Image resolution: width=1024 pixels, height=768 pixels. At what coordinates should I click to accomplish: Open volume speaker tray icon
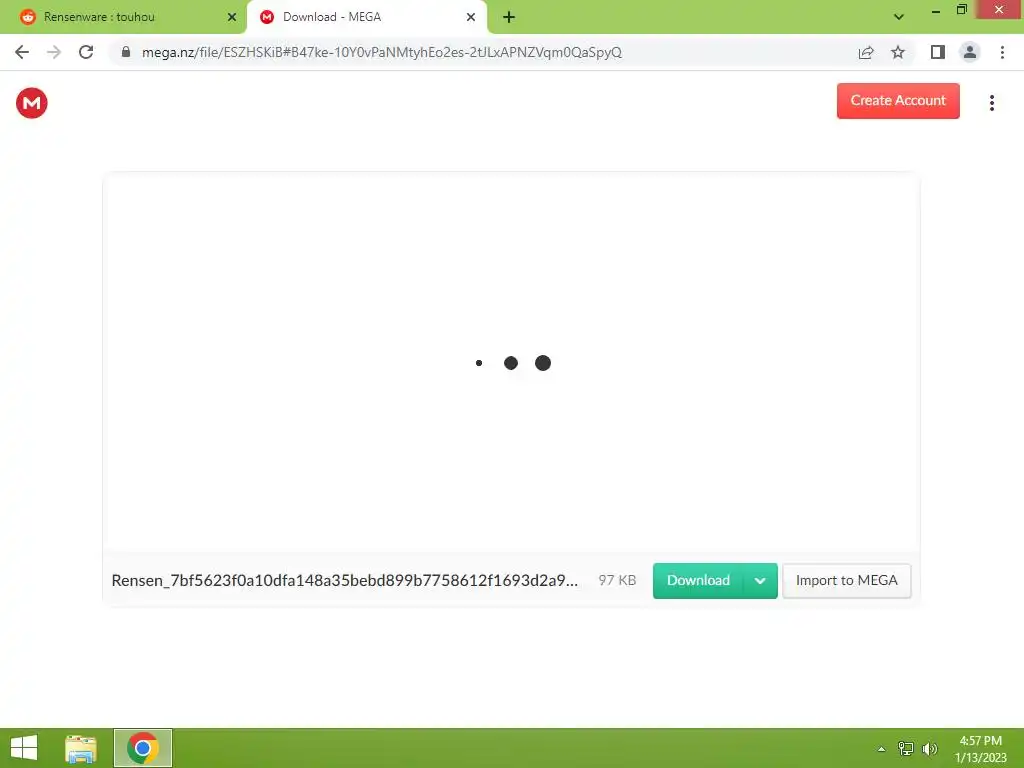point(930,749)
